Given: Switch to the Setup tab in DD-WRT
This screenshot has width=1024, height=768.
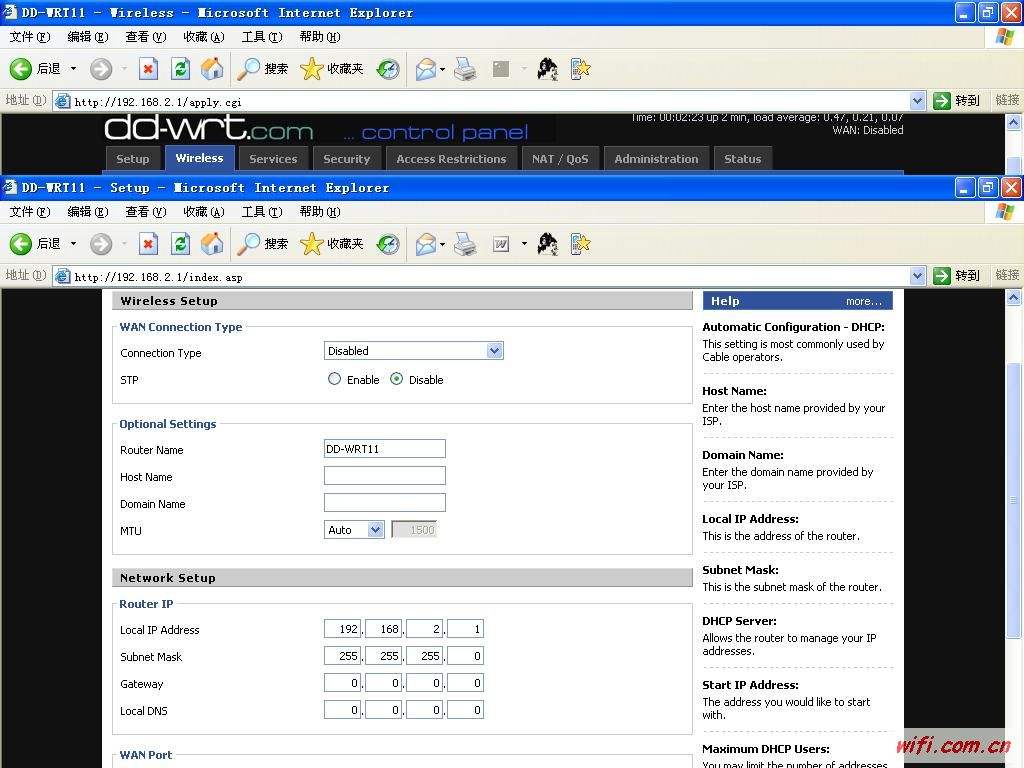Looking at the screenshot, I should click(x=133, y=159).
